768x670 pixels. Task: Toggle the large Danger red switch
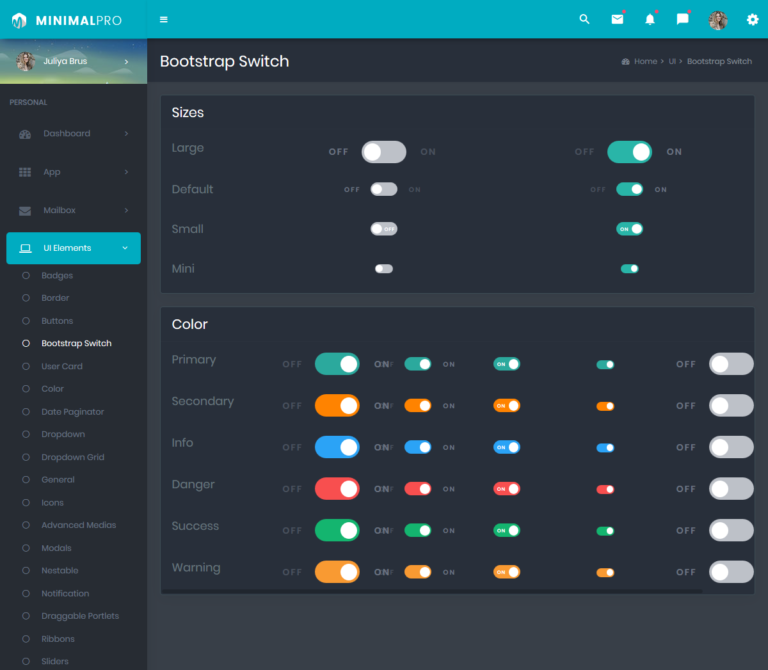pos(337,489)
